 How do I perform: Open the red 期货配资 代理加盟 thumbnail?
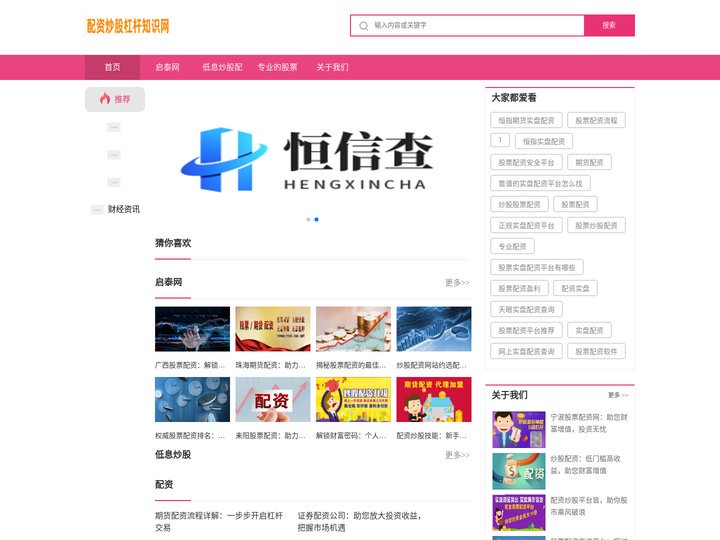coord(434,399)
